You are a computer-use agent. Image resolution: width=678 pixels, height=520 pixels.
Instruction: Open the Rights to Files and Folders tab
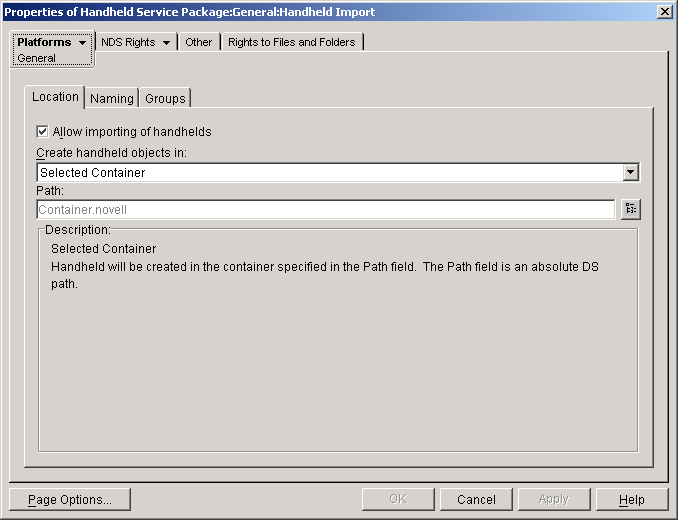coord(292,42)
